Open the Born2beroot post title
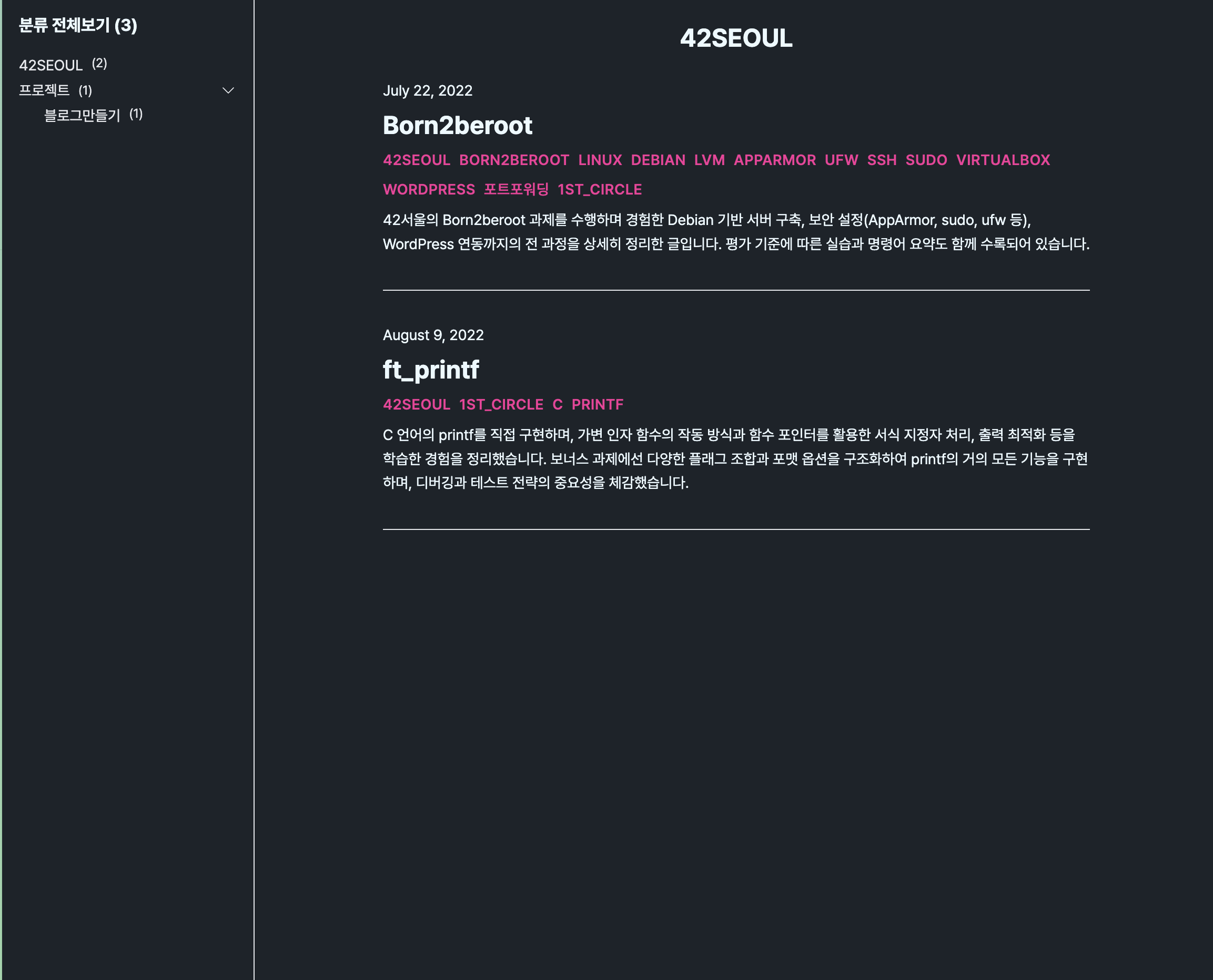The height and width of the screenshot is (980, 1213). pos(457,125)
